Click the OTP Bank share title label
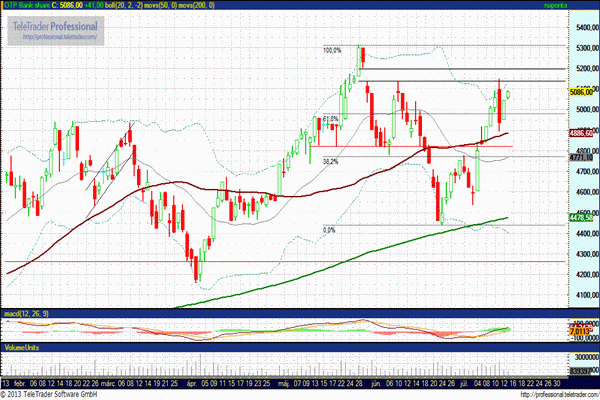This screenshot has height=400, width=600. pos(30,7)
